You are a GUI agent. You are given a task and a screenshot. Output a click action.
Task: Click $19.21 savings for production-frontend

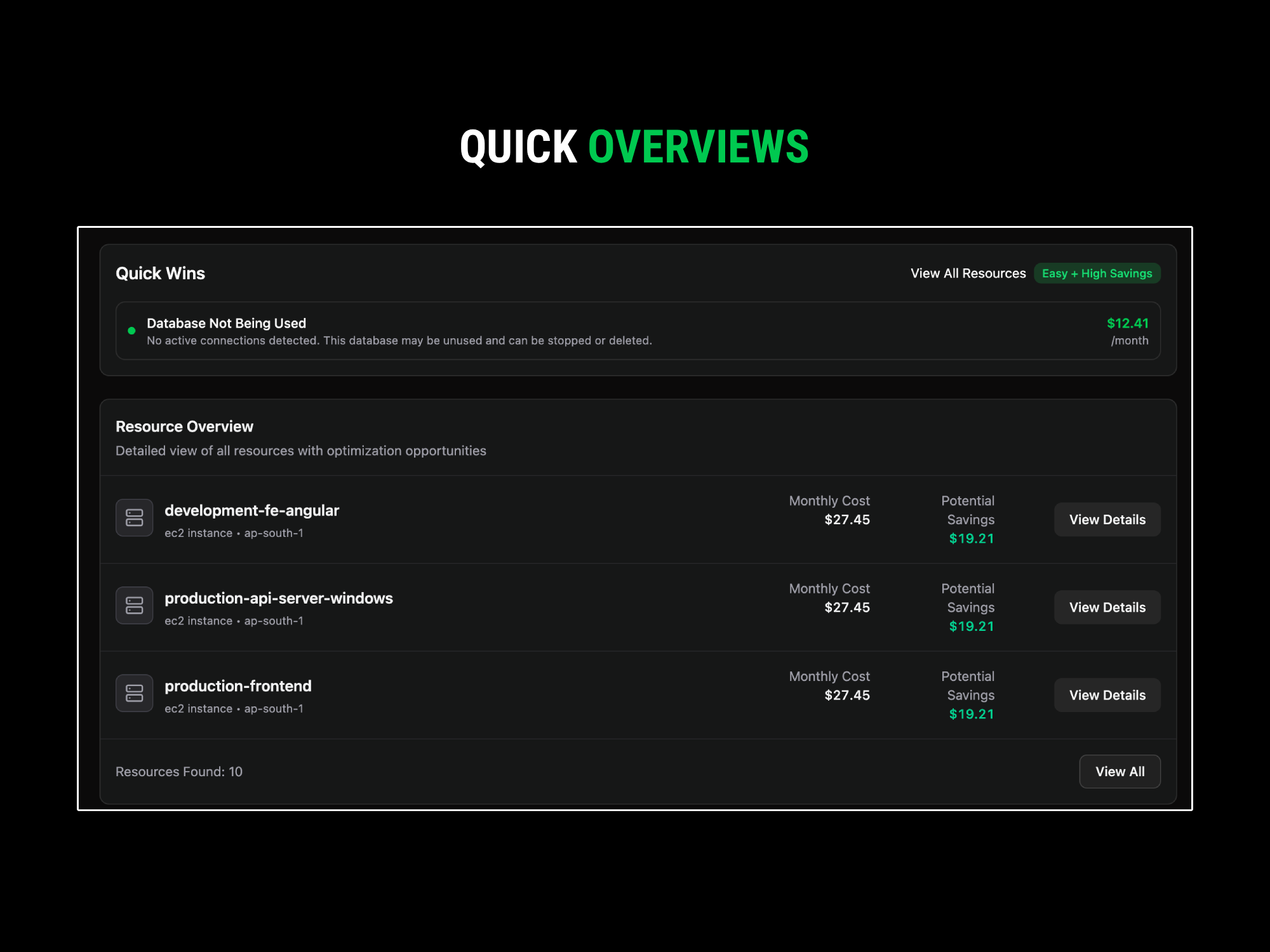pyautogui.click(x=971, y=714)
